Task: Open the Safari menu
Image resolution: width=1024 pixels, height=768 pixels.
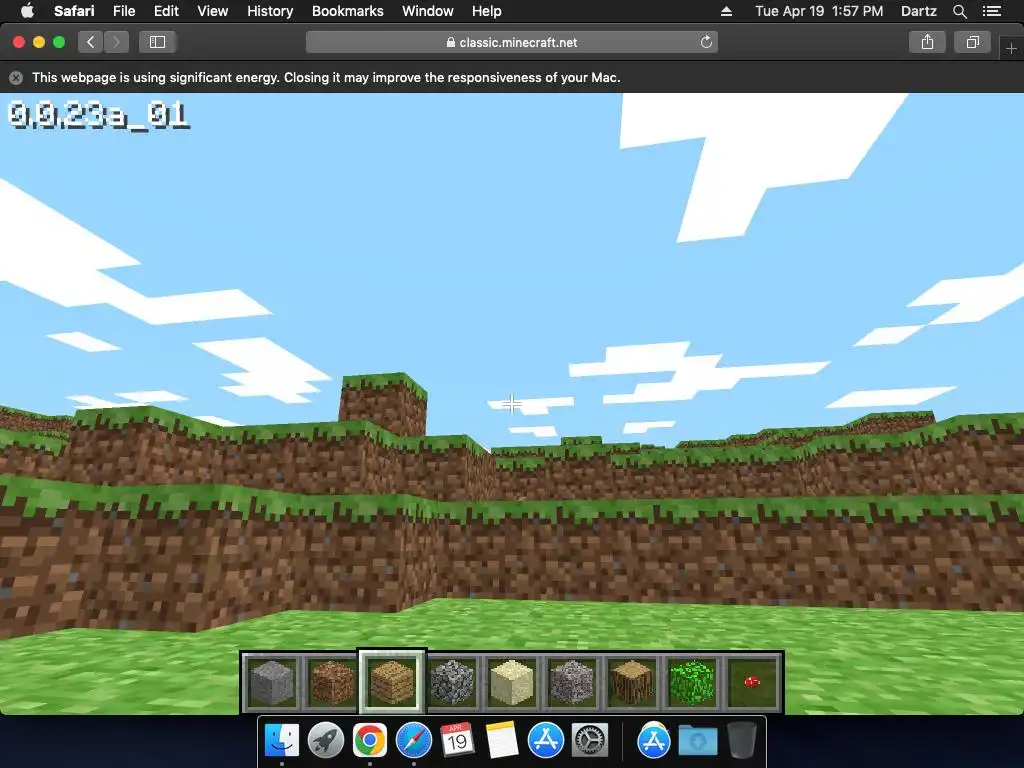Action: (74, 11)
